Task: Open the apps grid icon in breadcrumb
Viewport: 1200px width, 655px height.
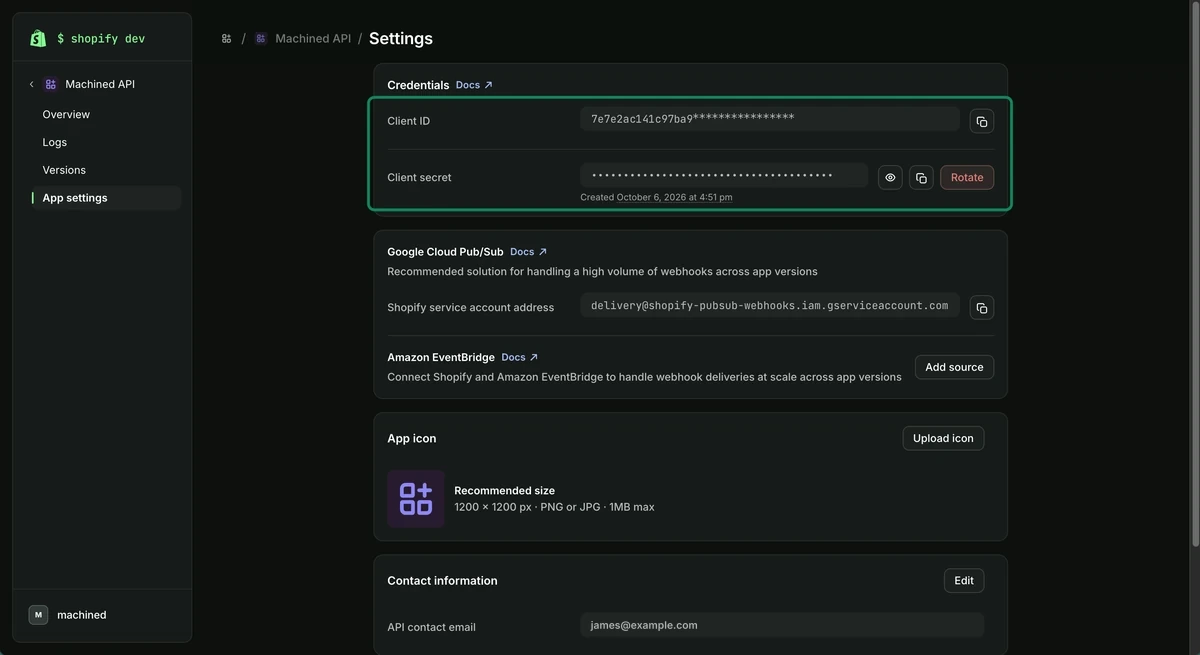Action: coord(226,38)
